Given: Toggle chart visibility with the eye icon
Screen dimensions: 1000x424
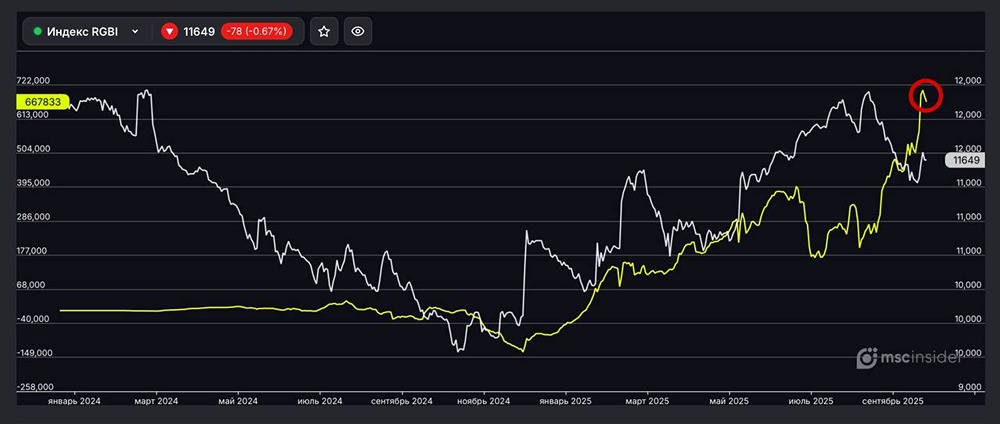Looking at the screenshot, I should coord(358,31).
